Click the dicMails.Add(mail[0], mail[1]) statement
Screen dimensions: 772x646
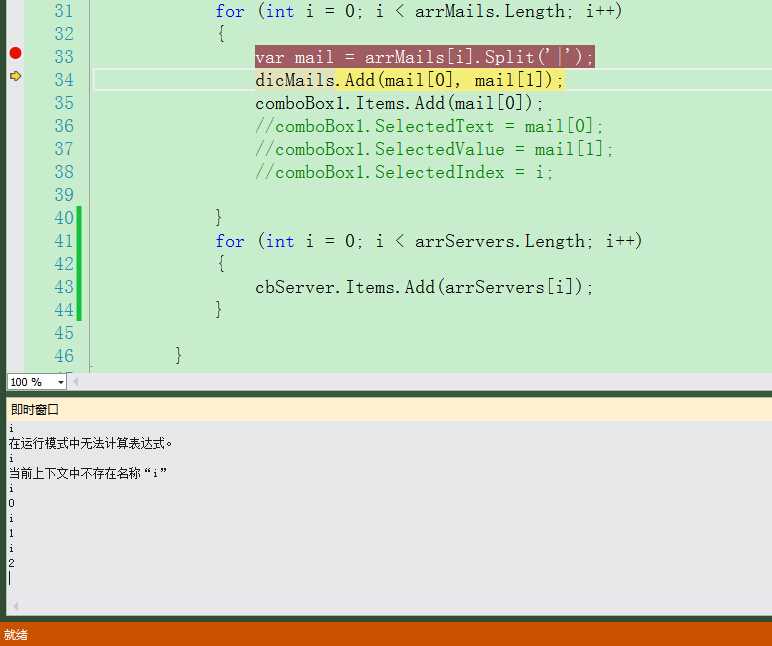[410, 80]
